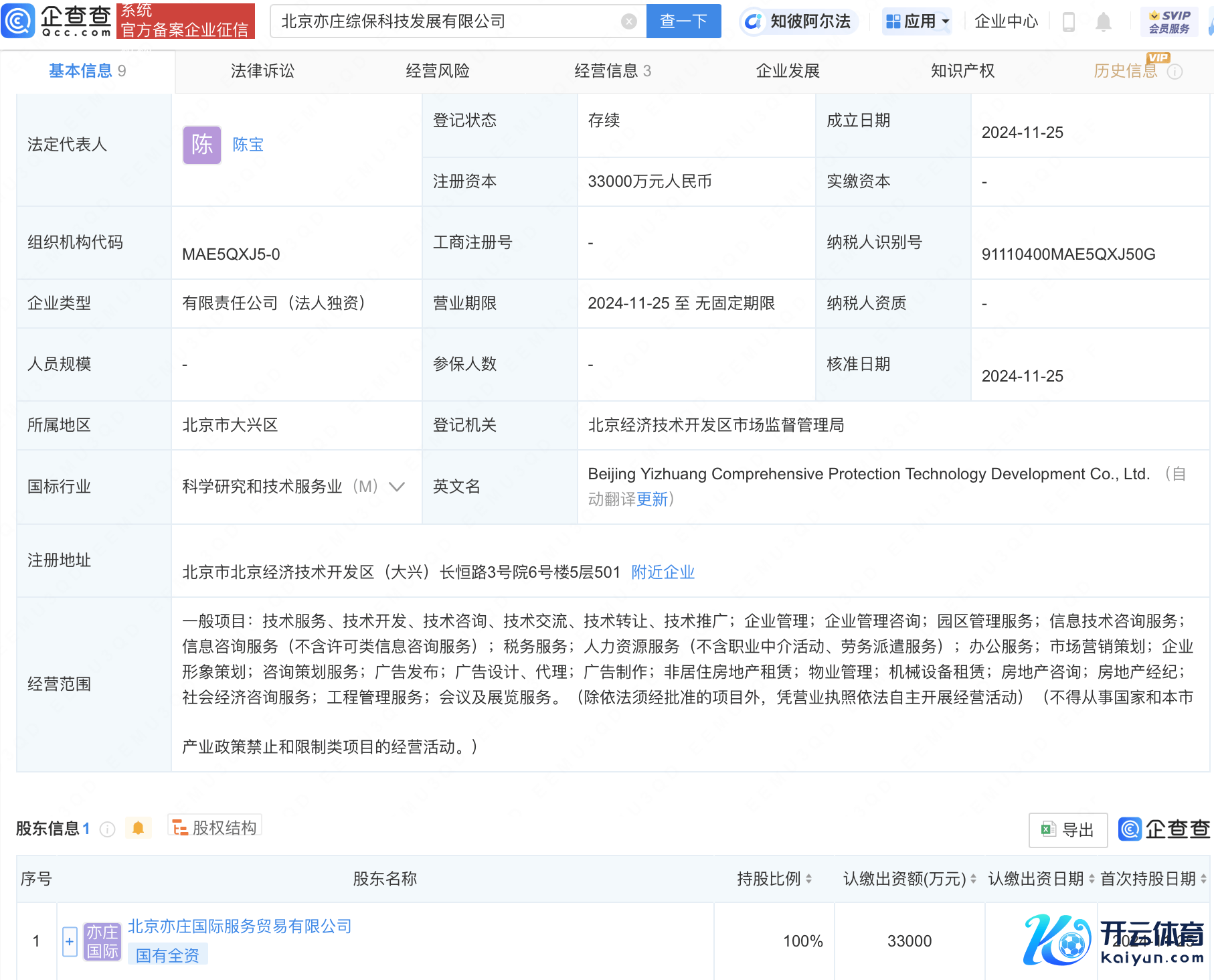Click the SVIP member service badge
This screenshot has width=1214, height=980.
point(1169,21)
